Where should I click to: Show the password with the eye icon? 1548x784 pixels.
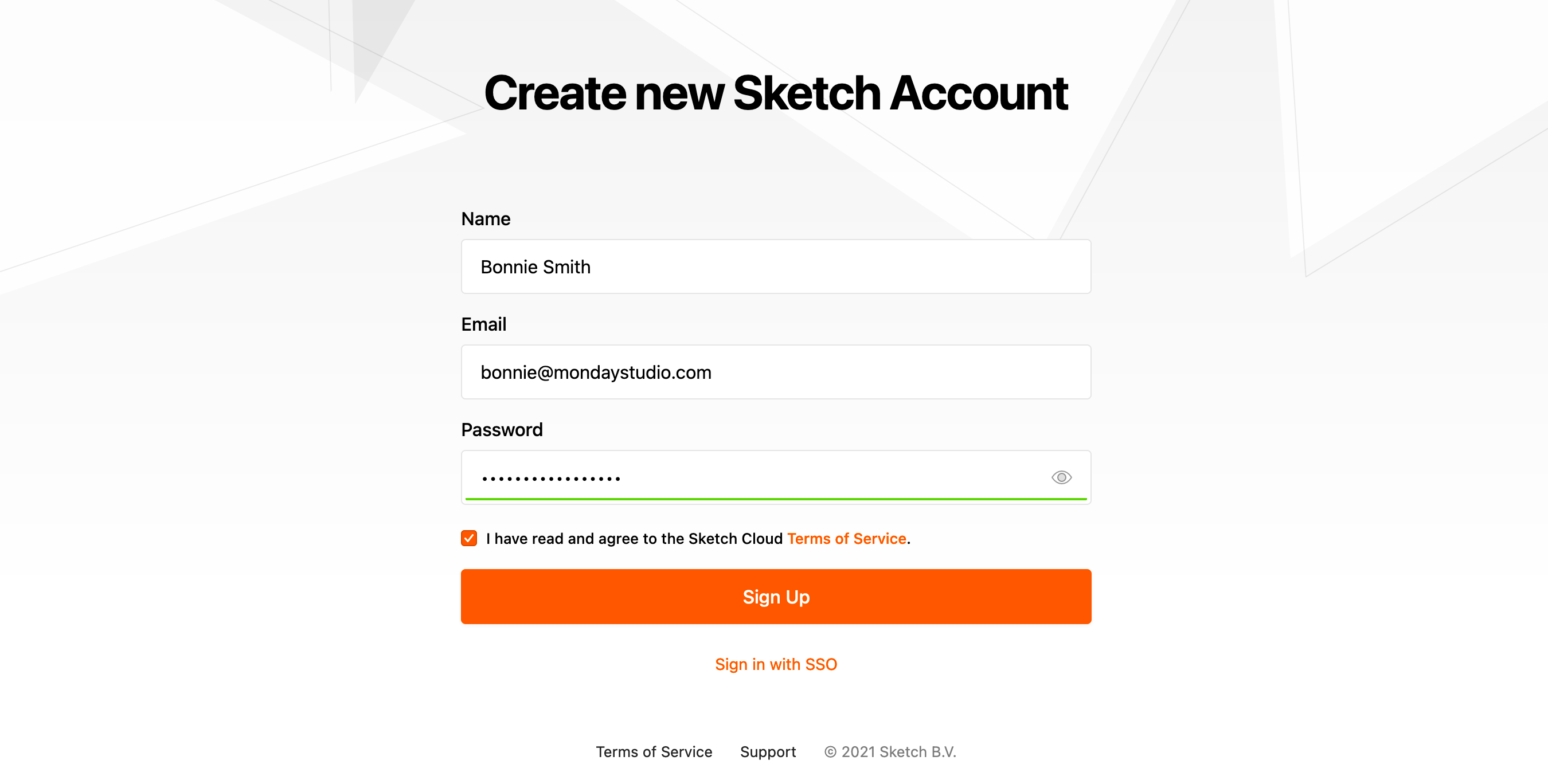pyautogui.click(x=1061, y=477)
